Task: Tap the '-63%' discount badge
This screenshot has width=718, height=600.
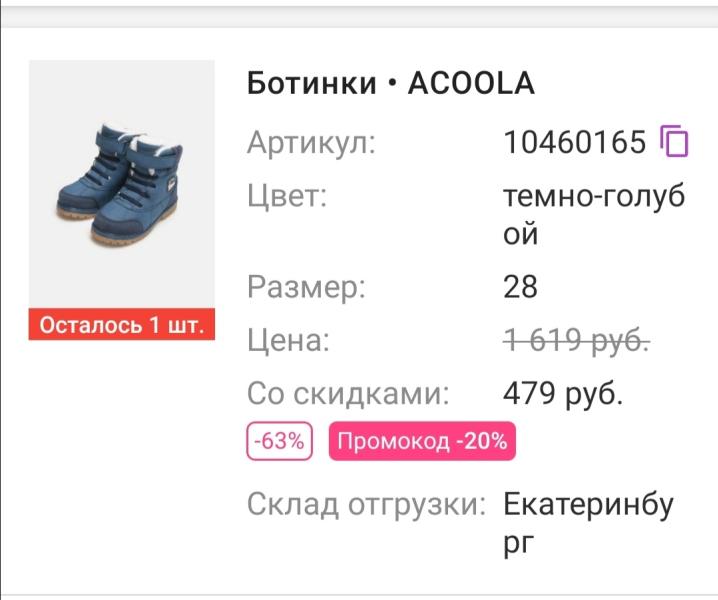Action: pos(280,441)
